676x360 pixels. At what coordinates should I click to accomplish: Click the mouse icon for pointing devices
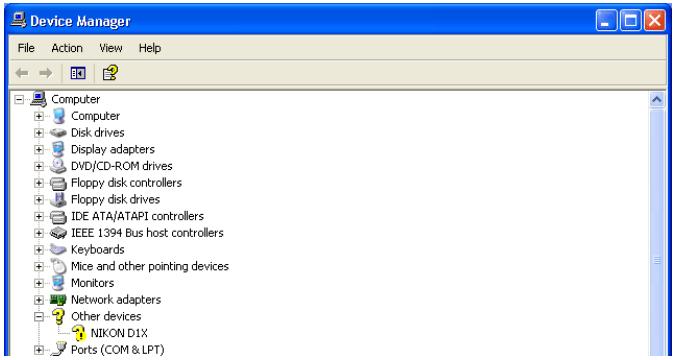58,266
